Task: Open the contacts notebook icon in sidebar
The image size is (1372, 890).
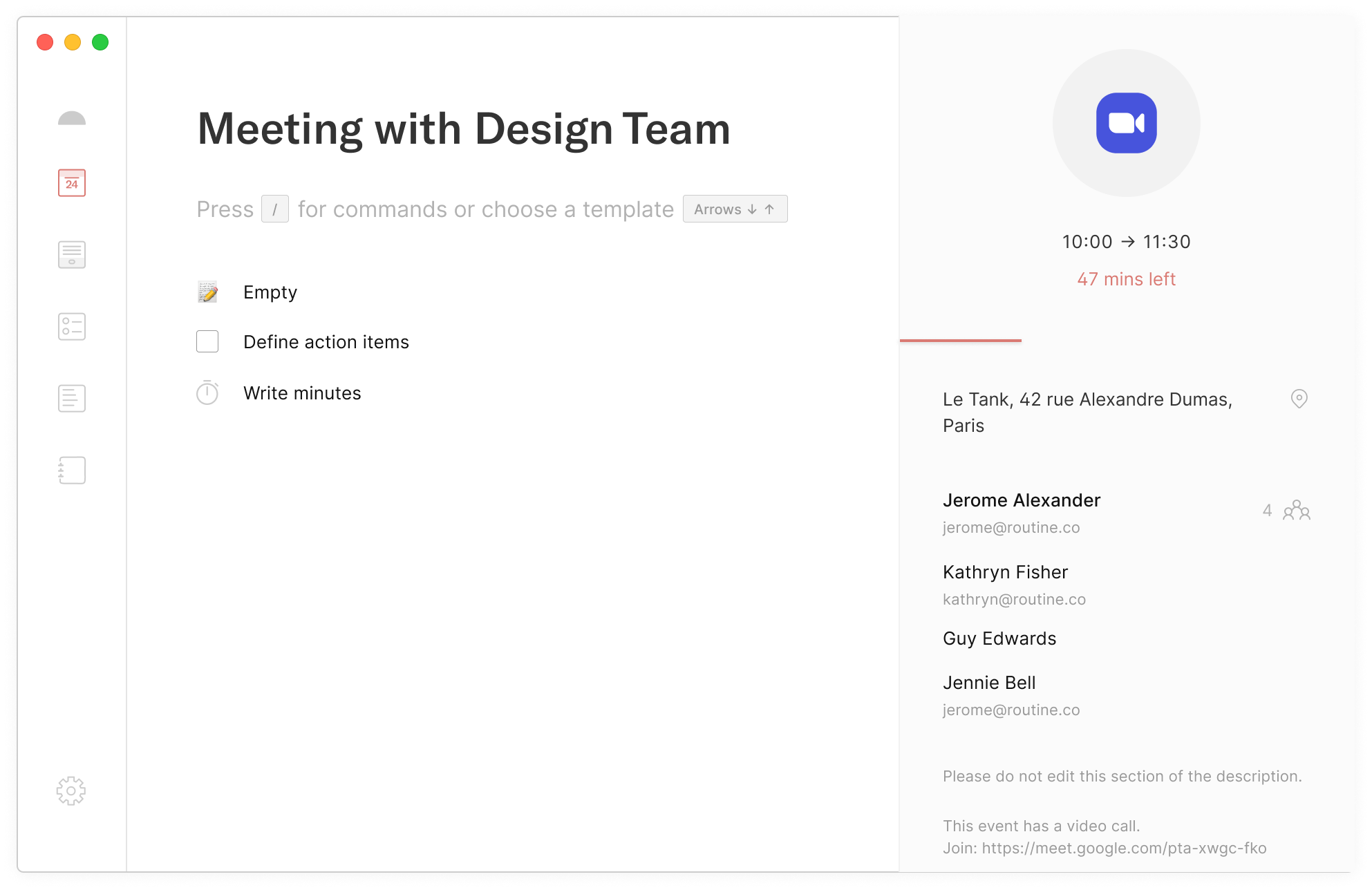Action: (x=72, y=471)
